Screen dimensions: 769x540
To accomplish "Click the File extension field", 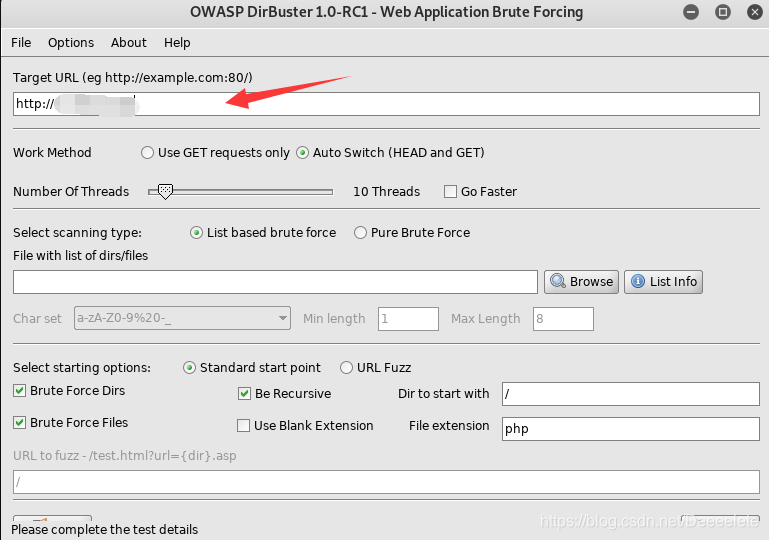I will click(x=631, y=429).
